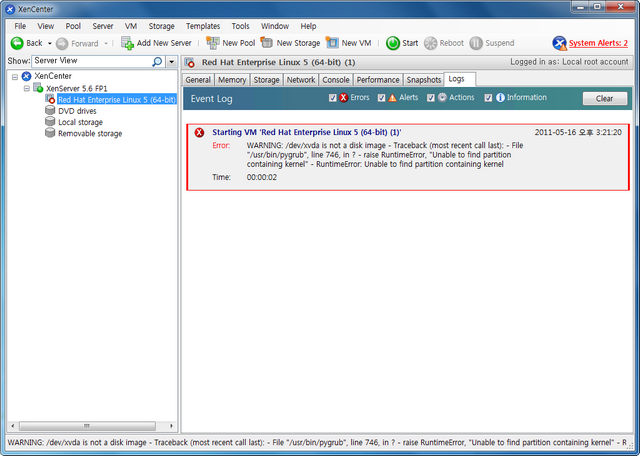This screenshot has height=456, width=640.
Task: Click the stopped VM icon in tree
Action: click(x=50, y=99)
